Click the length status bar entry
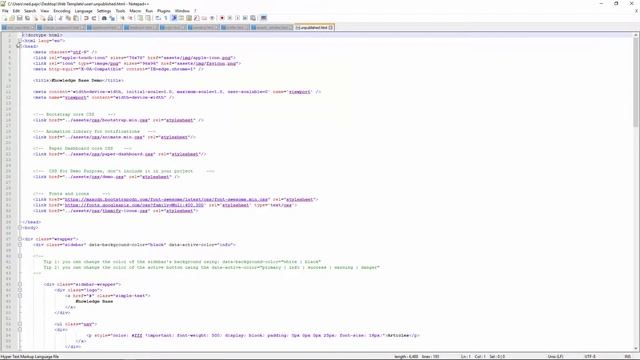640x360 pixels. 406,357
